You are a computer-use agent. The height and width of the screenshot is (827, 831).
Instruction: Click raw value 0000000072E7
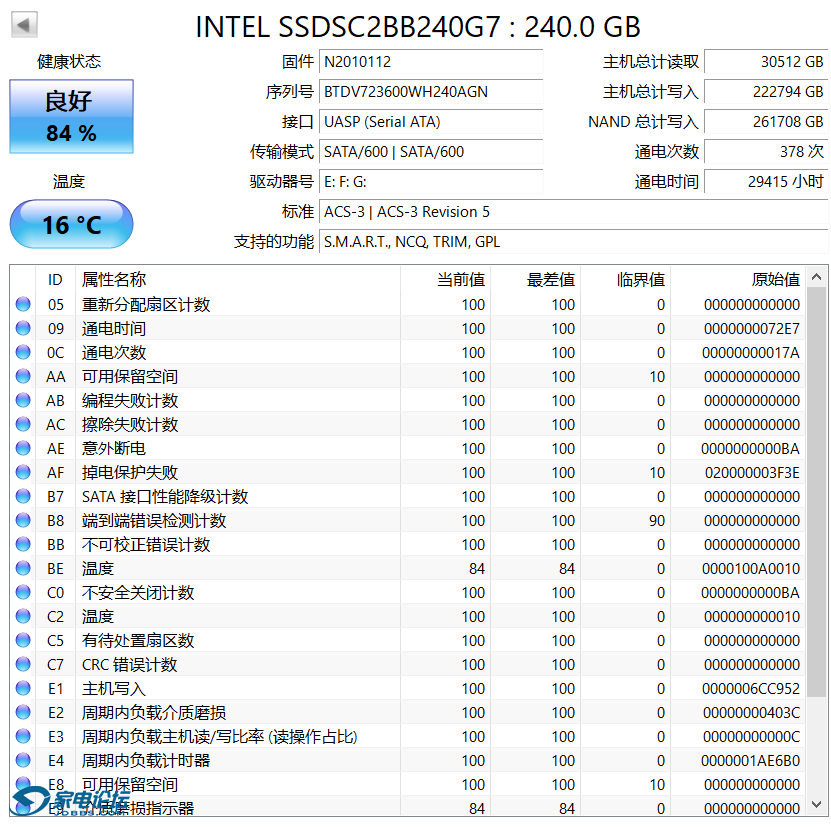coord(752,329)
